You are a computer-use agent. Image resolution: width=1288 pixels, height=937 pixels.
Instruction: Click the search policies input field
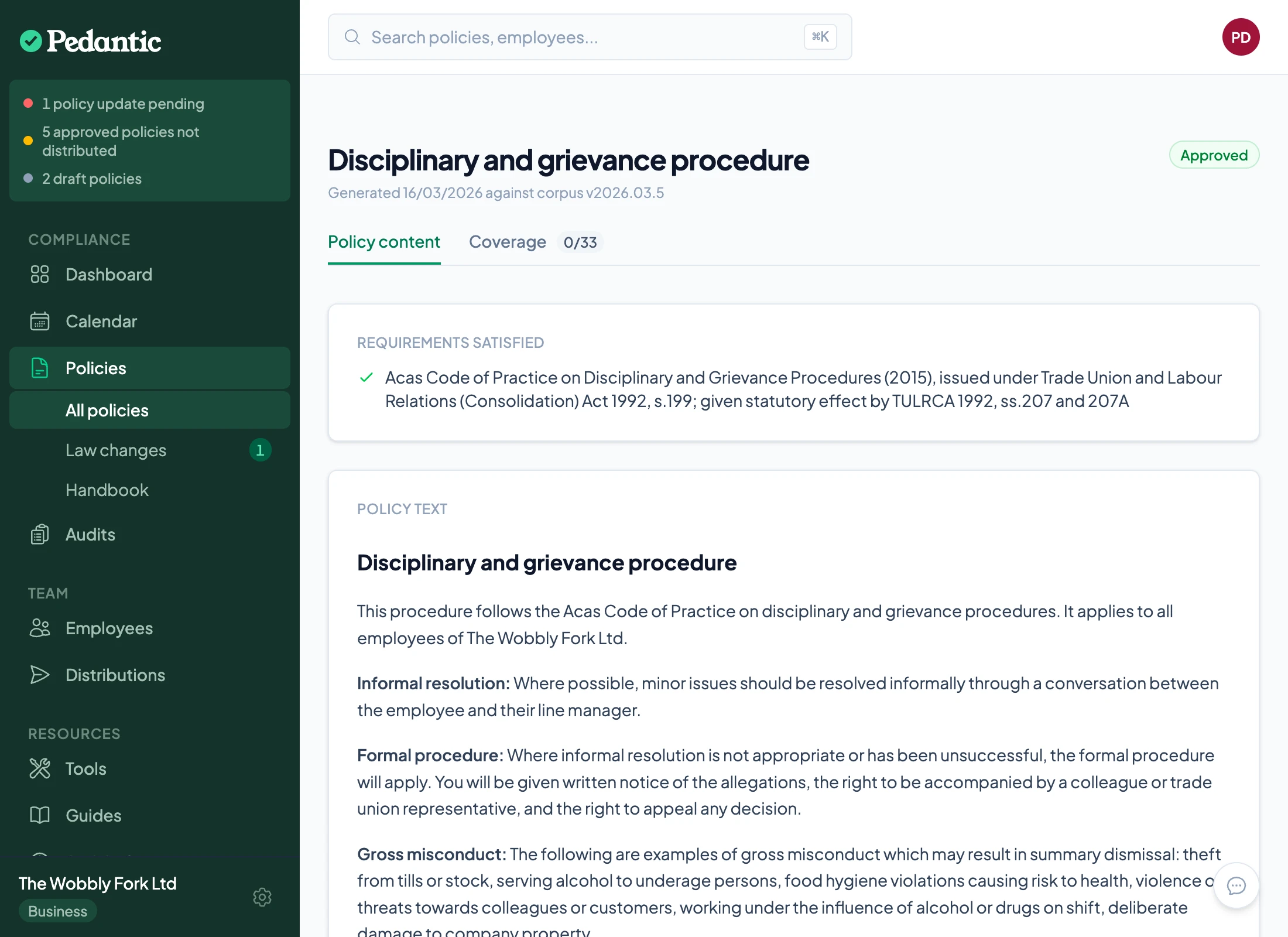(589, 37)
